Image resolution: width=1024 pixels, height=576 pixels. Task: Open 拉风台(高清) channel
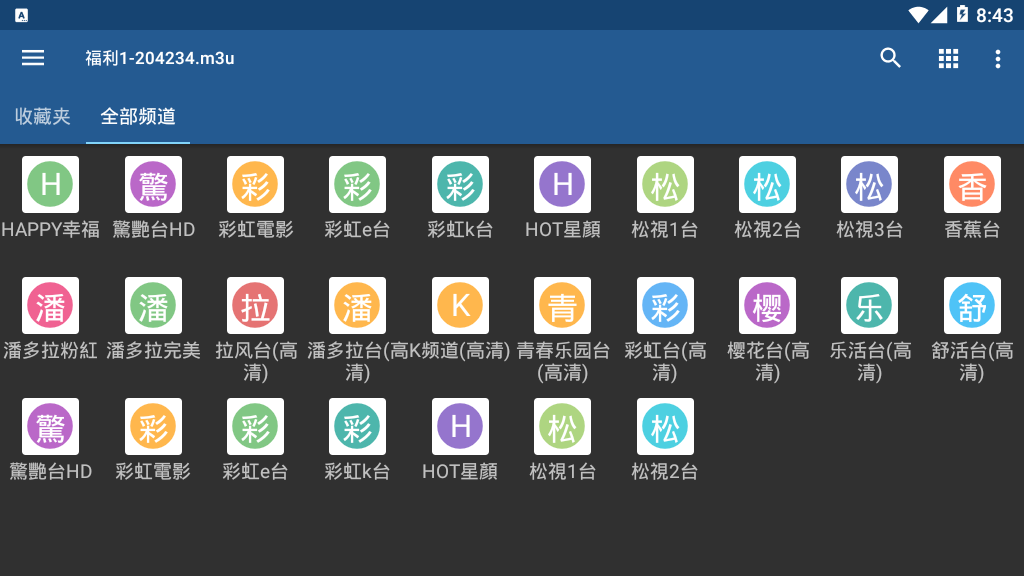point(256,306)
